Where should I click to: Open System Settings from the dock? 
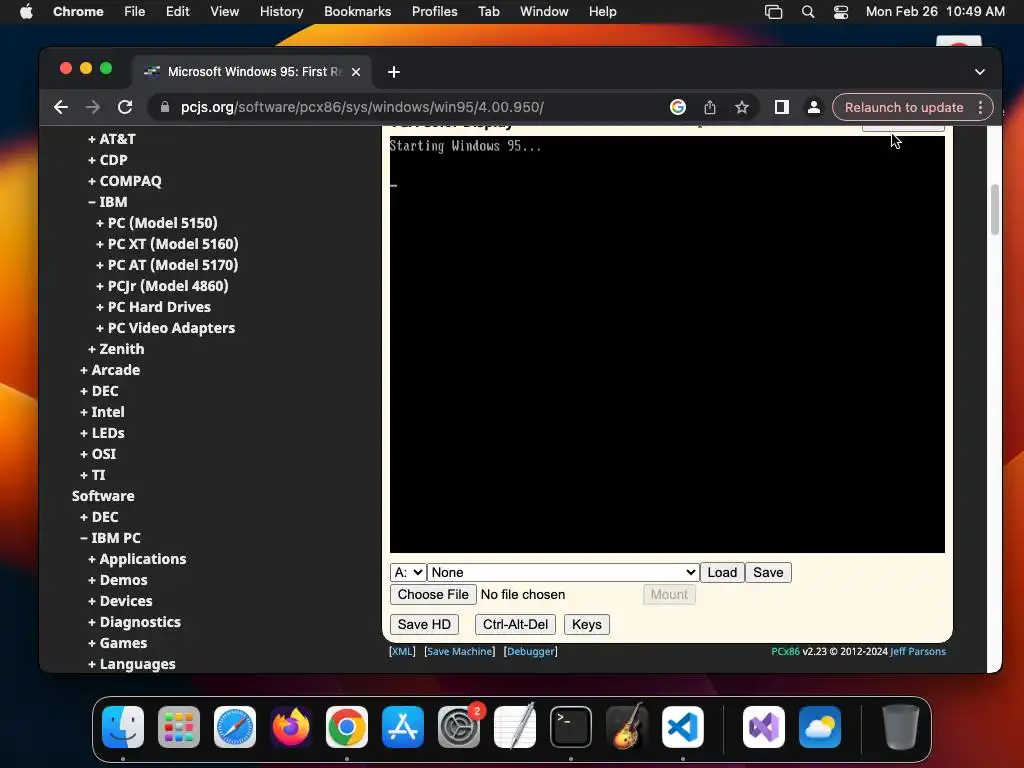pos(458,727)
